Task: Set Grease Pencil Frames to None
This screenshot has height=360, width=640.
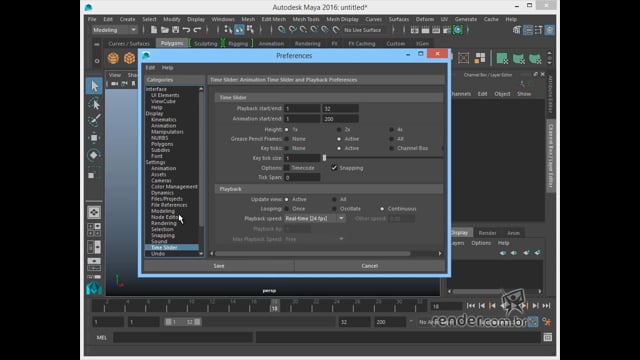Action: coord(287,139)
